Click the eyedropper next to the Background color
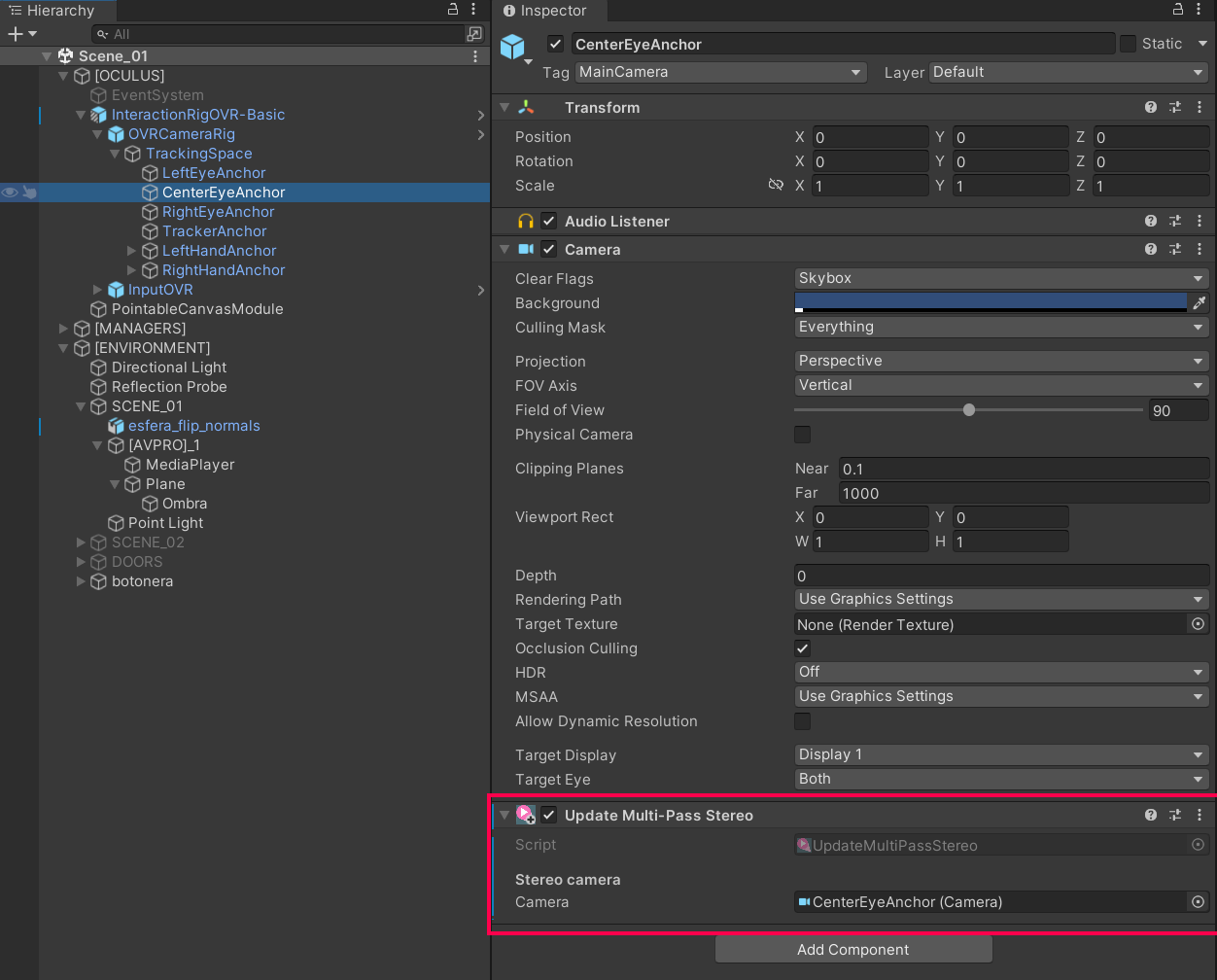 pos(1200,302)
